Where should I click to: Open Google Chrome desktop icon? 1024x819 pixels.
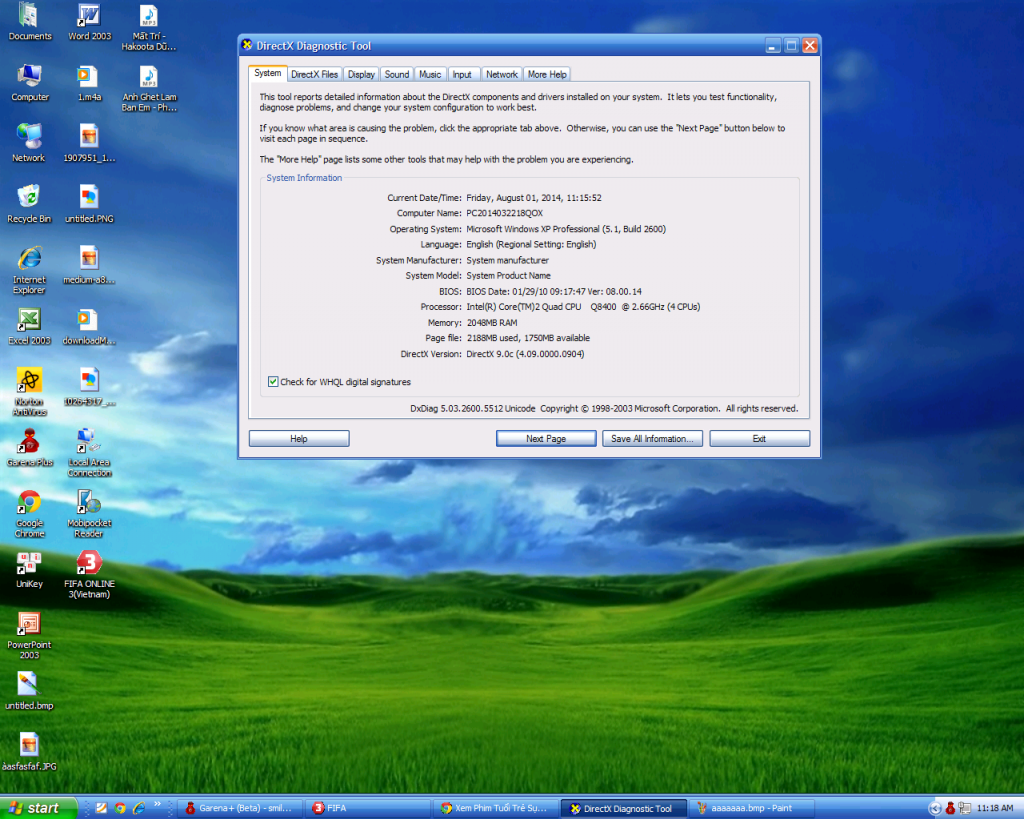pyautogui.click(x=29, y=503)
